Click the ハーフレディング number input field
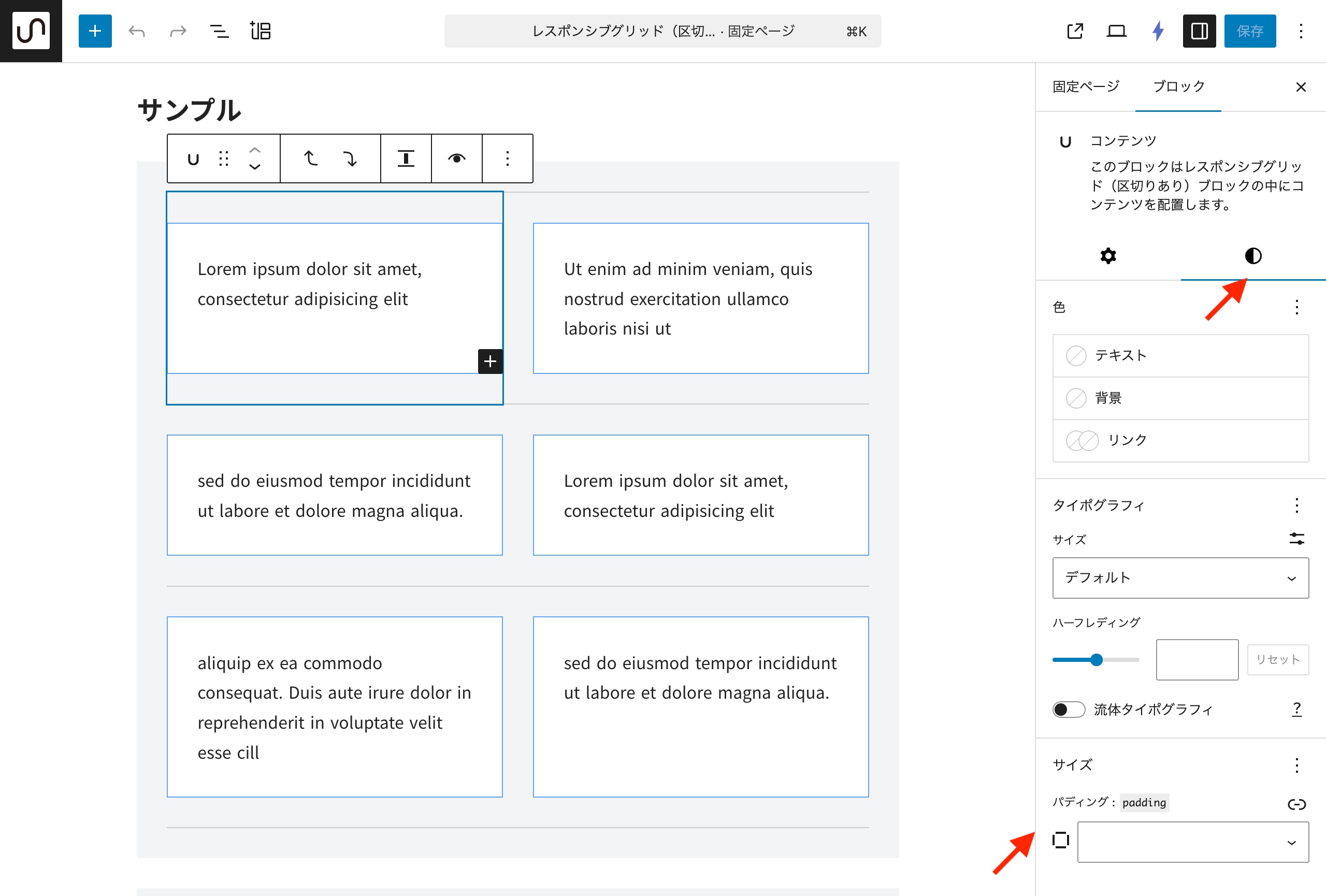 click(x=1197, y=659)
